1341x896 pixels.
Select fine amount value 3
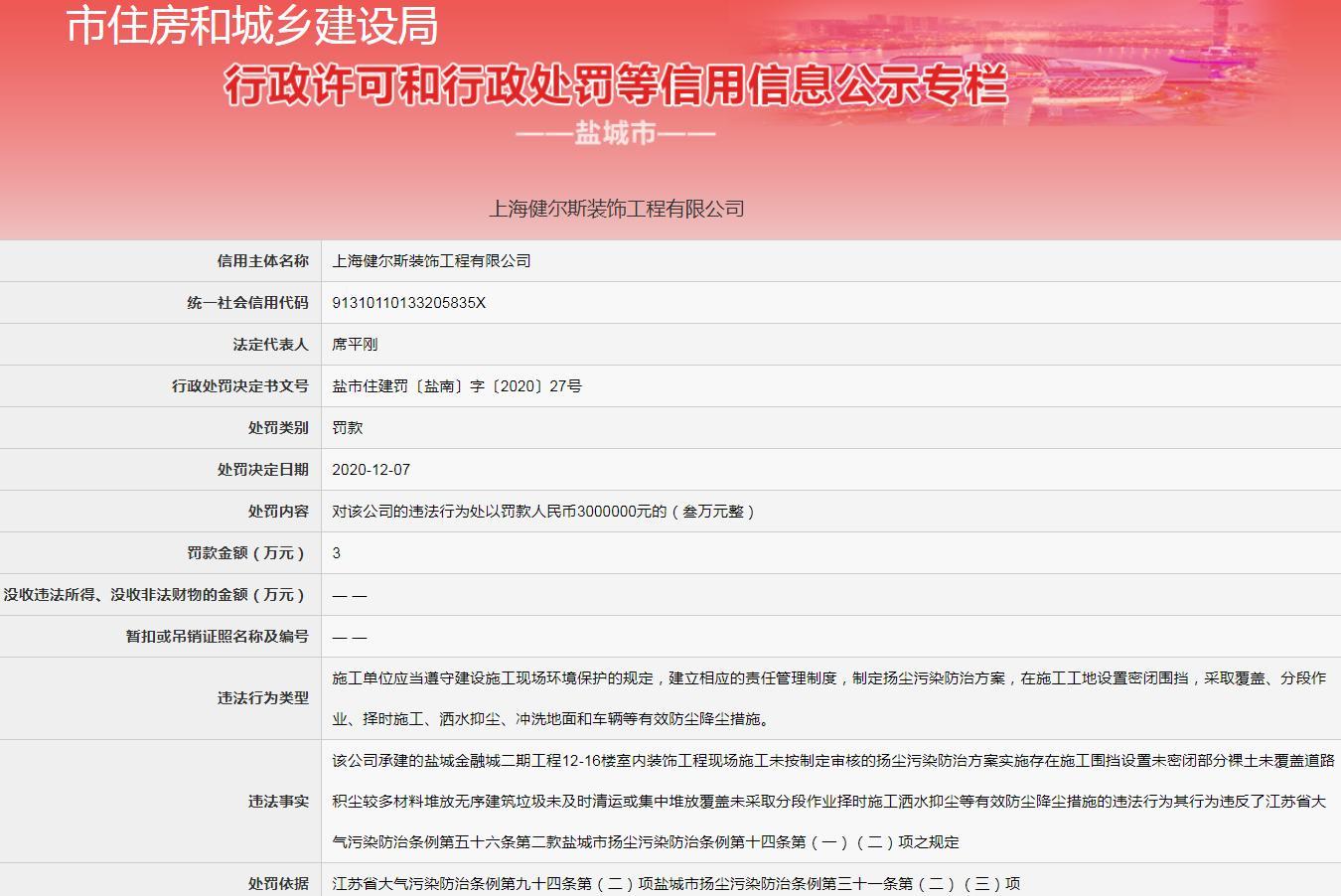(337, 552)
